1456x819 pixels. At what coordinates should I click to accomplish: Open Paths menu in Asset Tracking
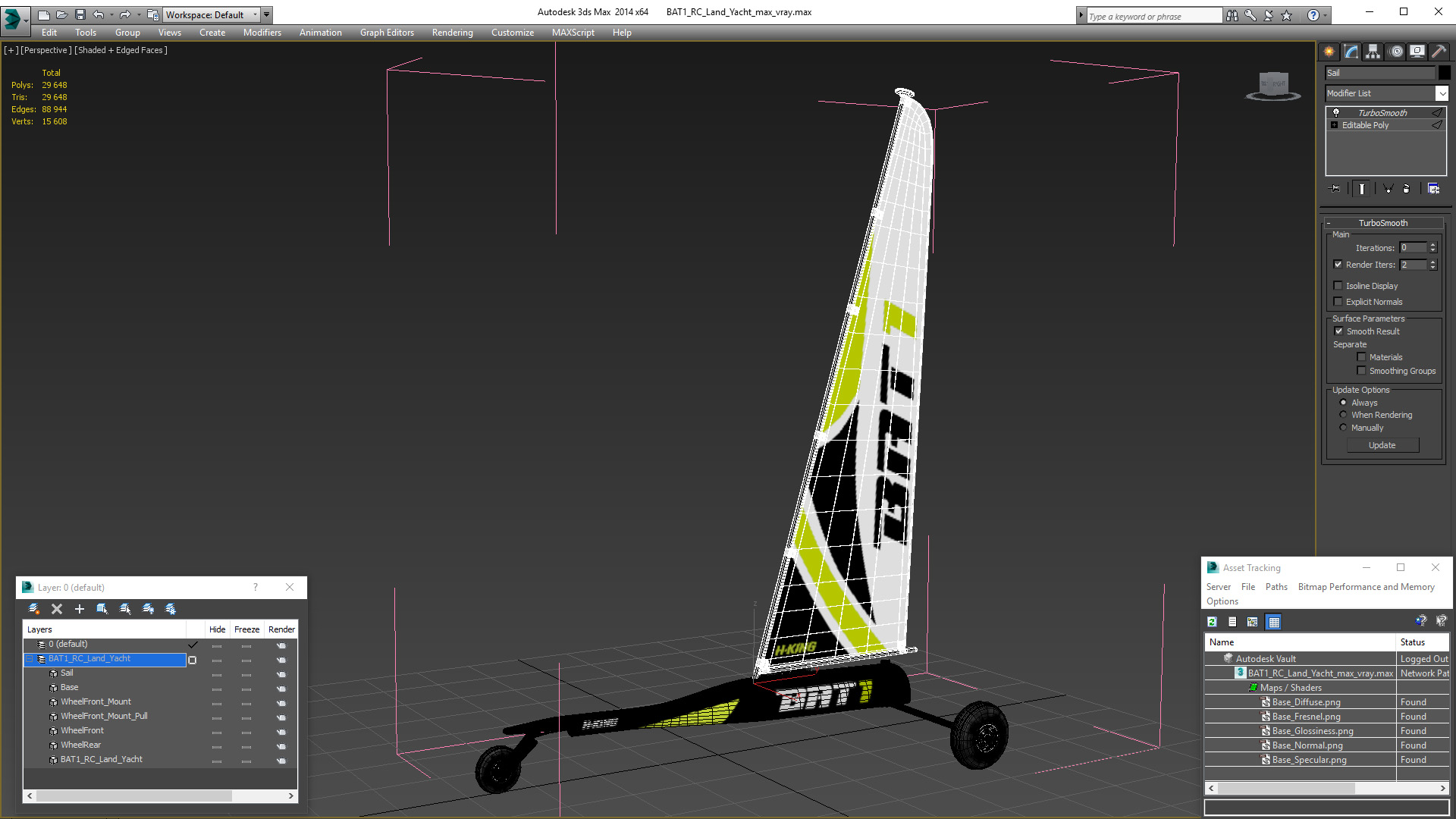pyautogui.click(x=1276, y=587)
